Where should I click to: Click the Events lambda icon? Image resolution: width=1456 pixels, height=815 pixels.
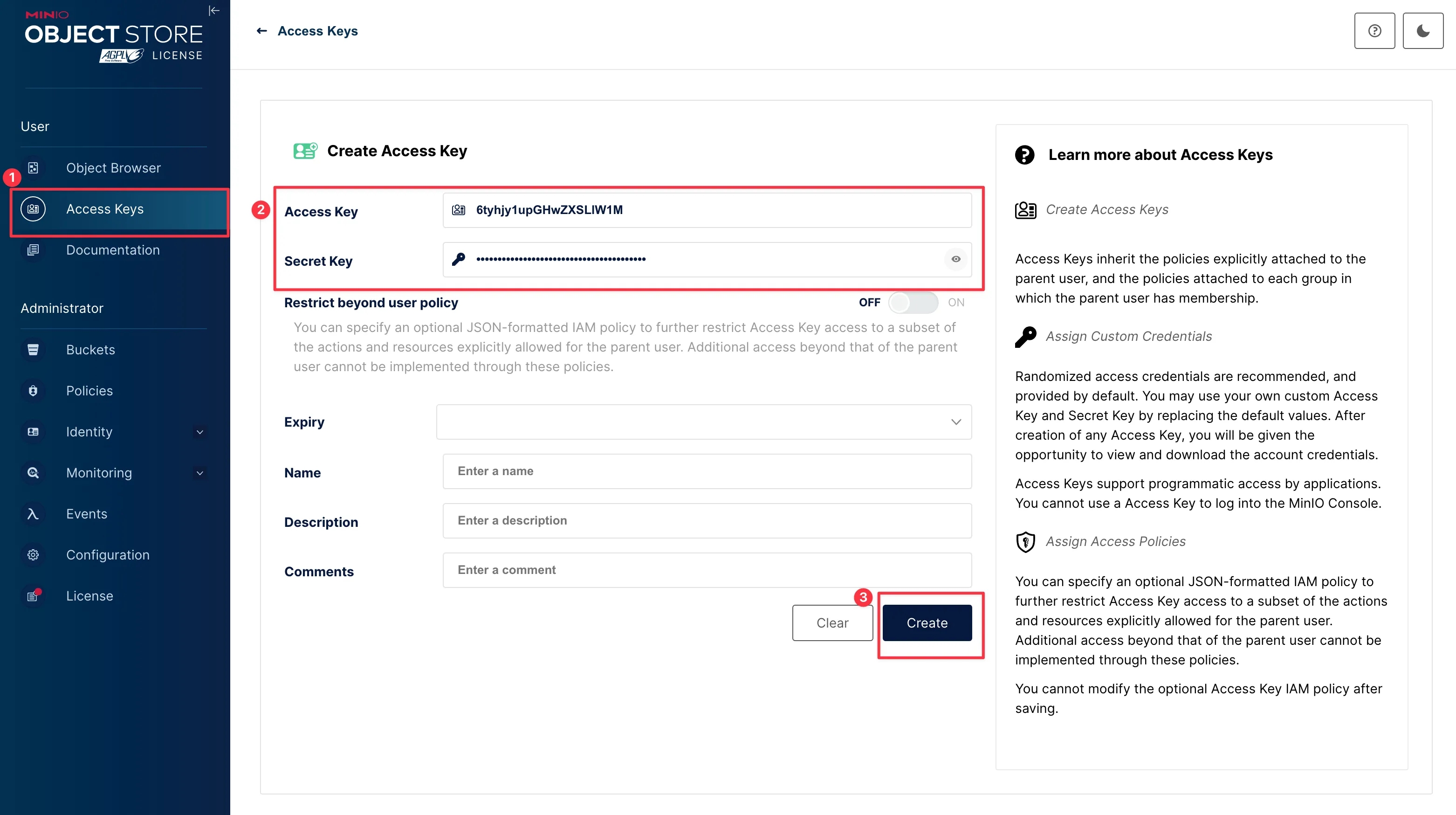34,513
